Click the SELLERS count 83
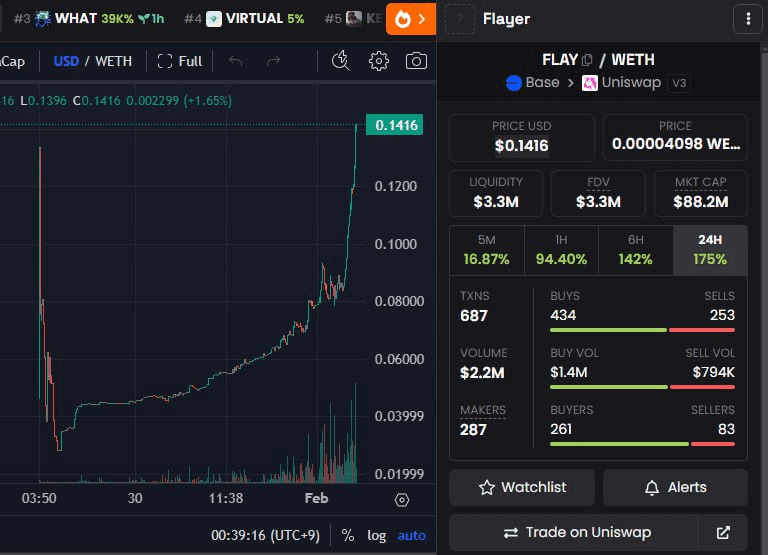The image size is (768, 555). point(726,429)
